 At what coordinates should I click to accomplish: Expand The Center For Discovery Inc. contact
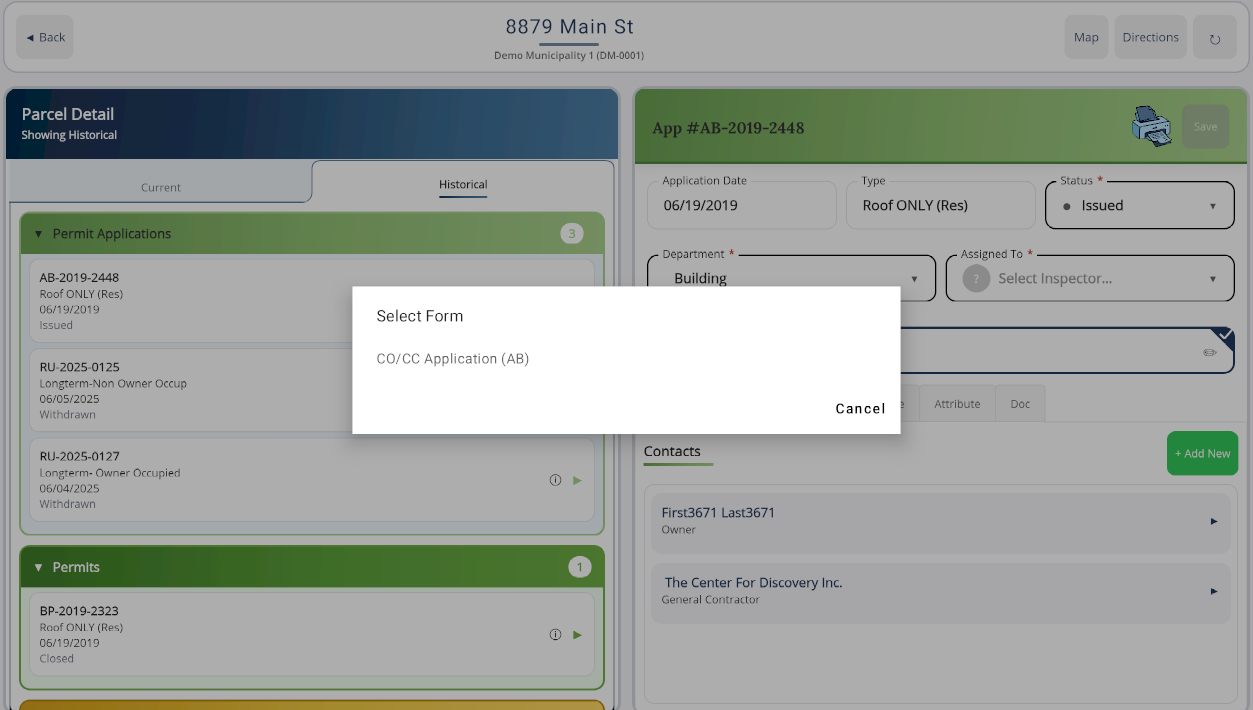point(940,590)
